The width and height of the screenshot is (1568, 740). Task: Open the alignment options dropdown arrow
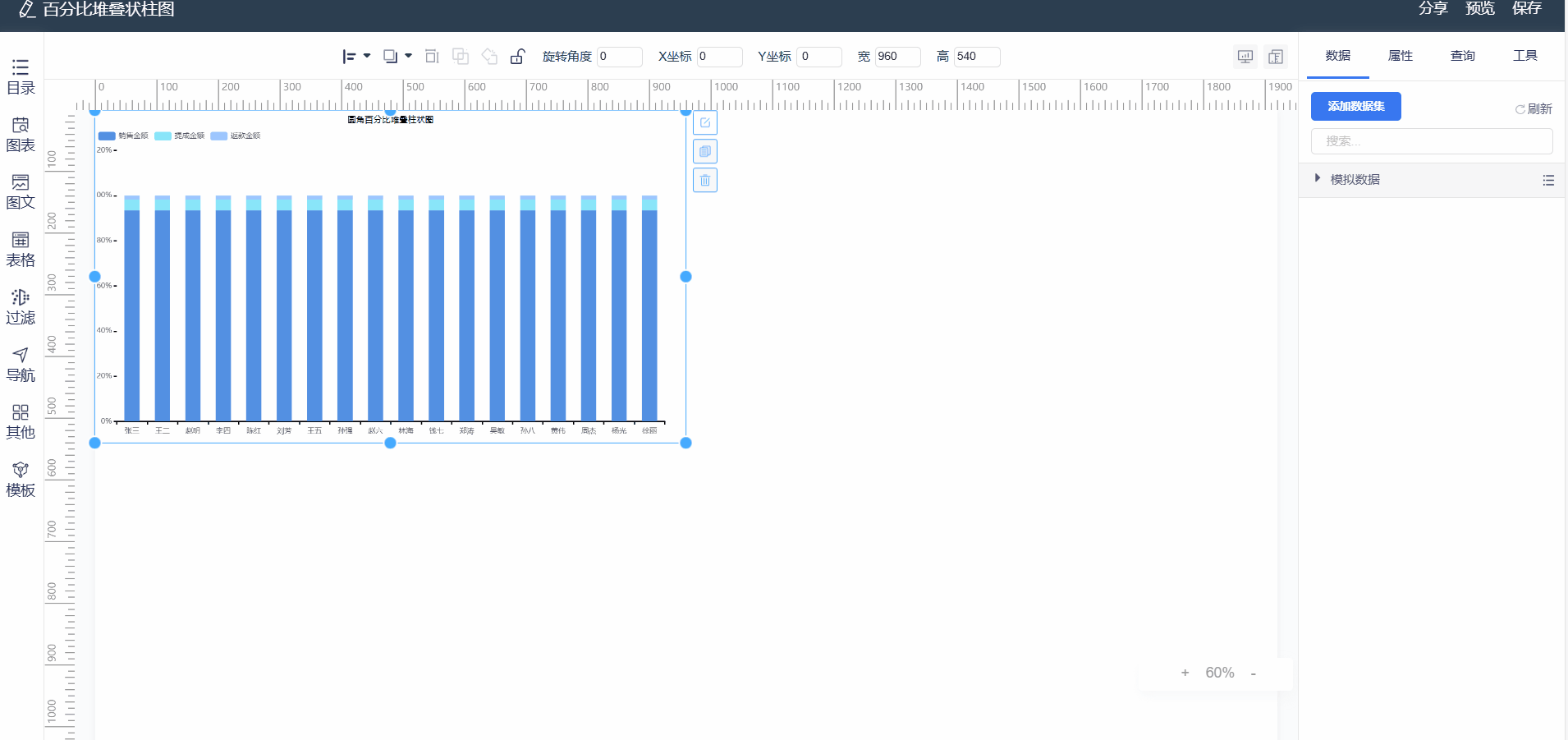(x=367, y=56)
